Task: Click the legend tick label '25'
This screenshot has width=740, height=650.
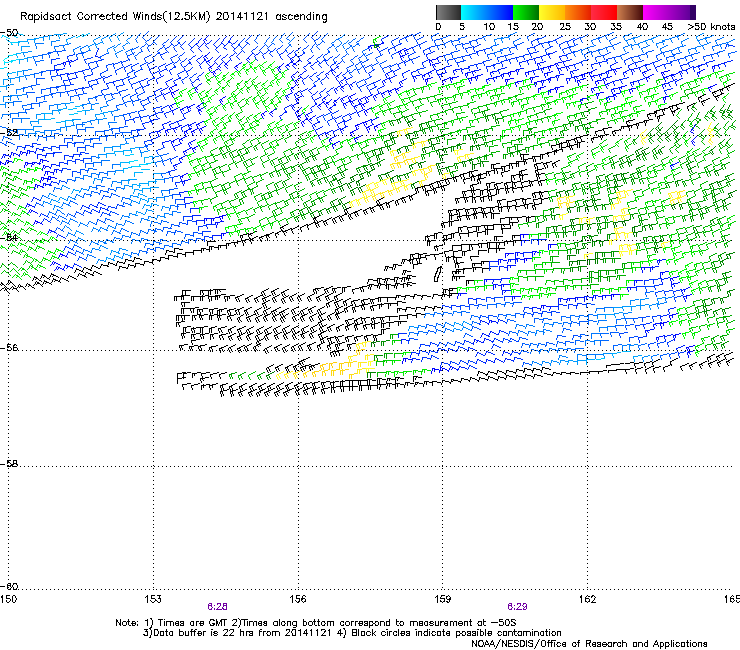Action: (565, 27)
